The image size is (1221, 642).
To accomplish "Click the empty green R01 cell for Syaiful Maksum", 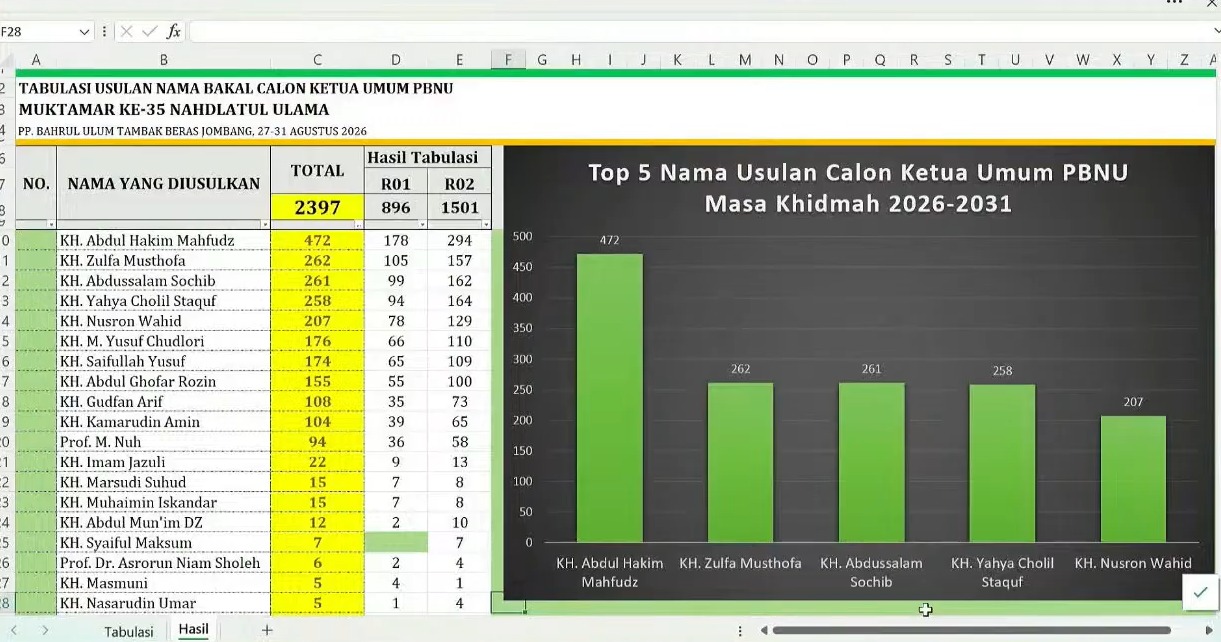I will pyautogui.click(x=396, y=543).
